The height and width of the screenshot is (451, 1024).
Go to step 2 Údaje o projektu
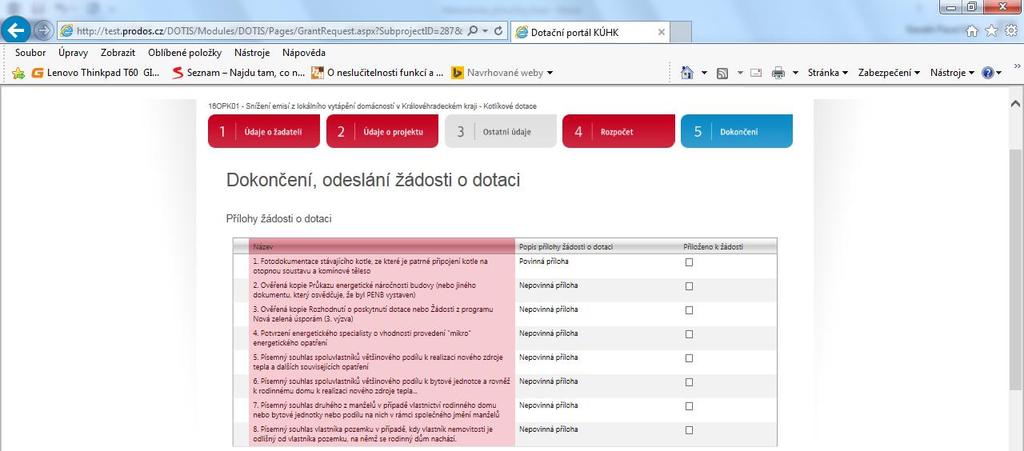pyautogui.click(x=382, y=131)
